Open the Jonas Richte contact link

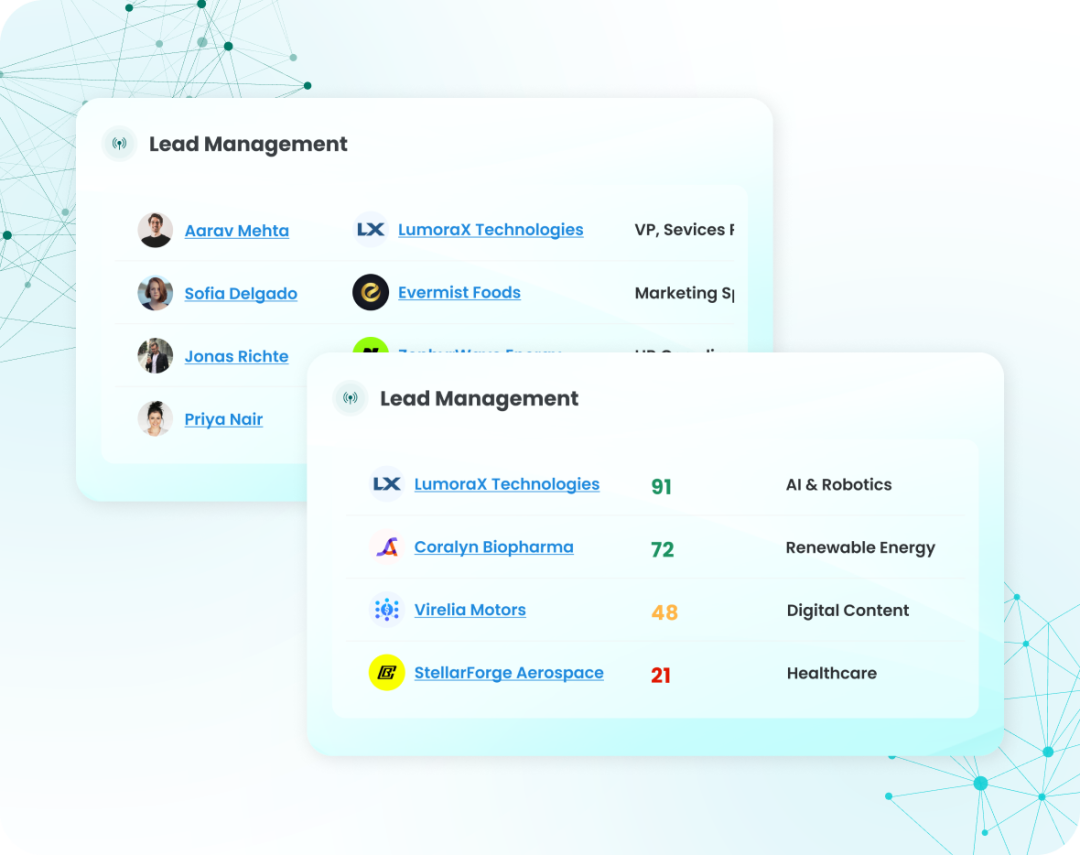point(236,357)
